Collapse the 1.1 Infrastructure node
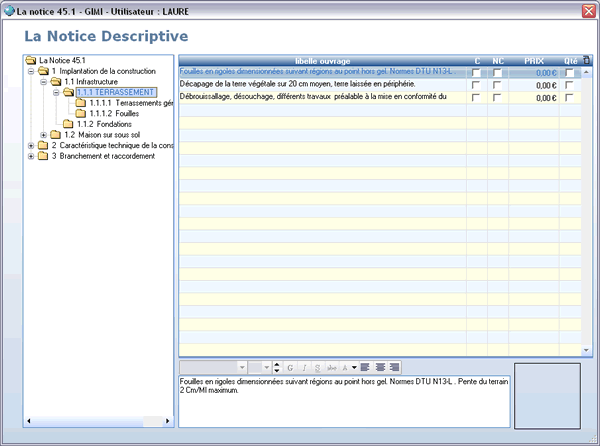 (x=44, y=82)
